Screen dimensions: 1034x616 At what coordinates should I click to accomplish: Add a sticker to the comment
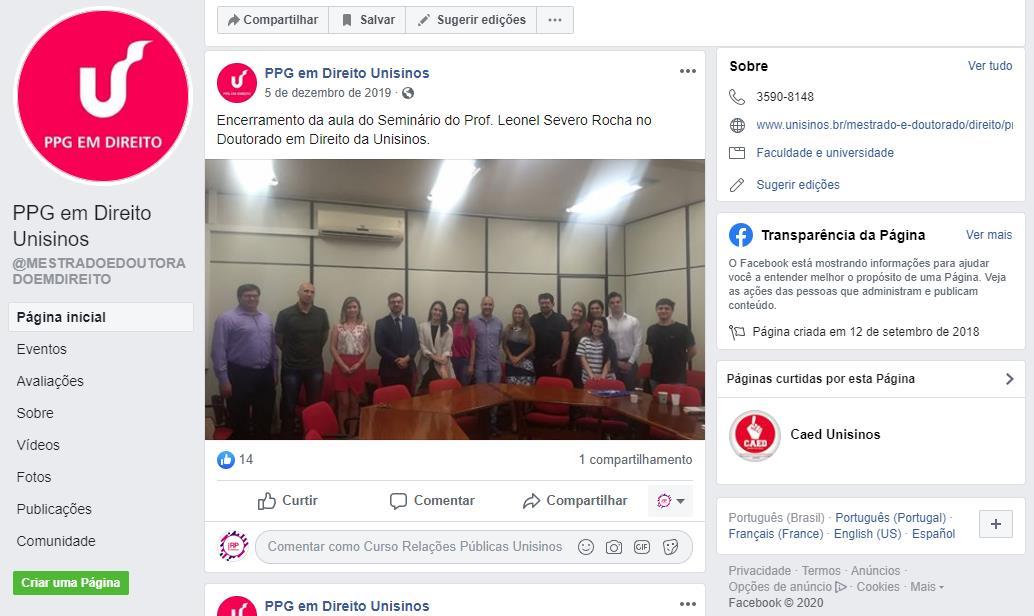[671, 547]
